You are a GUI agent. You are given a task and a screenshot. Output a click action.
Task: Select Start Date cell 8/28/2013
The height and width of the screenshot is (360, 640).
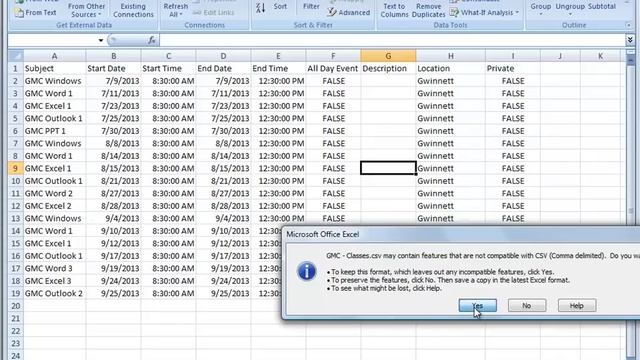click(113, 206)
